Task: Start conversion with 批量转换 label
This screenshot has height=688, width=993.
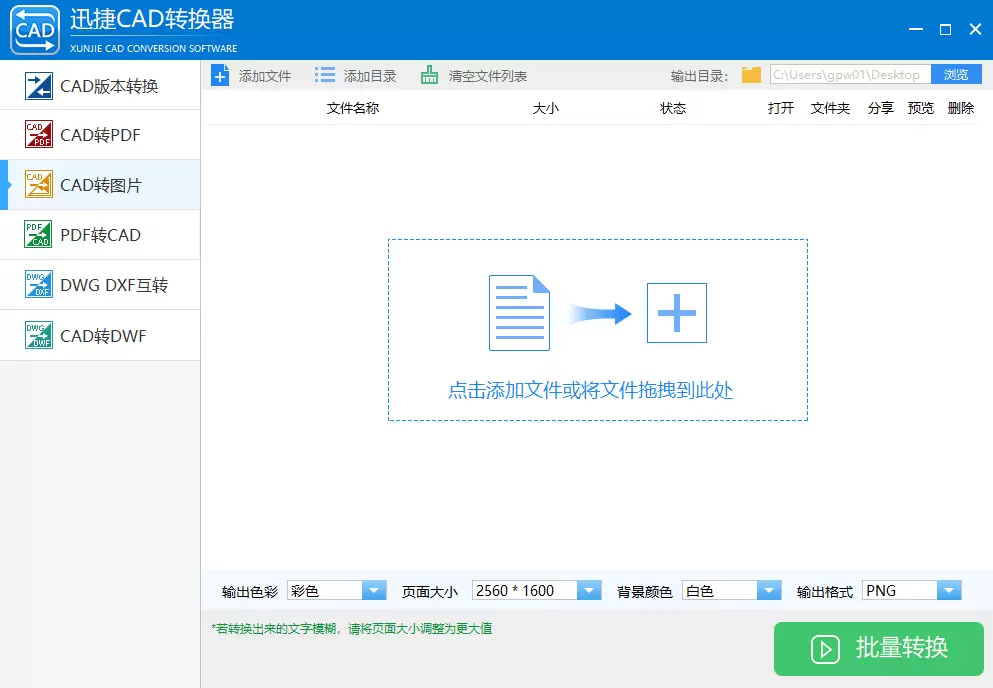Action: click(902, 647)
